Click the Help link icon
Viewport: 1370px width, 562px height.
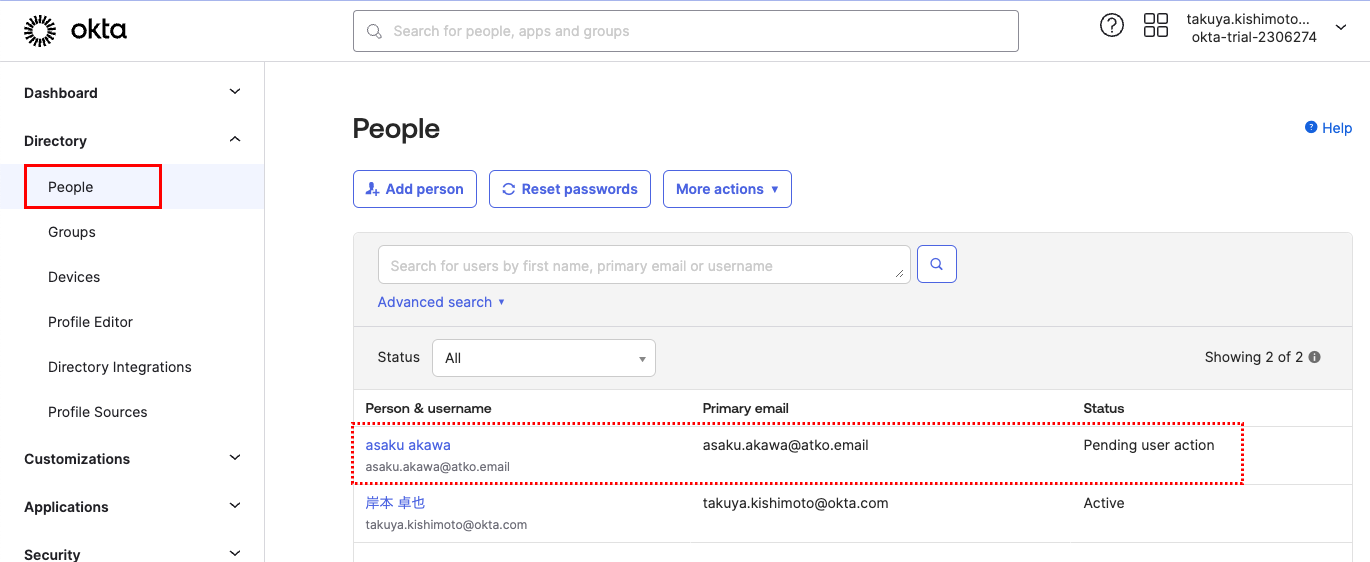click(1311, 128)
